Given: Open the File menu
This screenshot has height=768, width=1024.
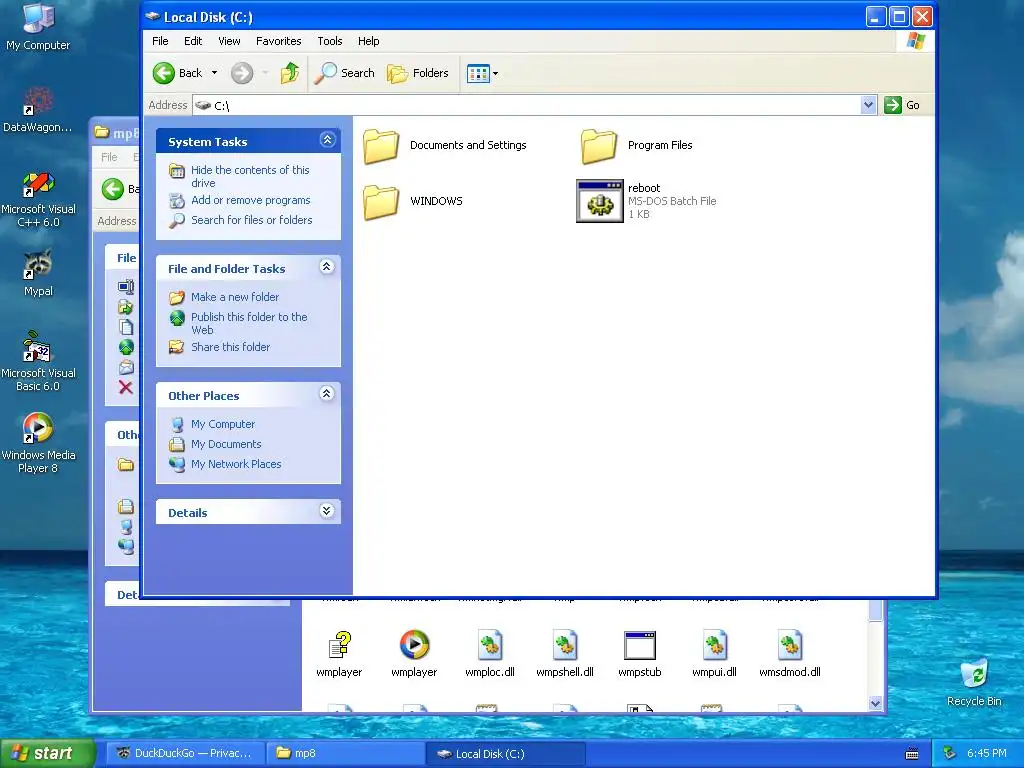Looking at the screenshot, I should (x=160, y=41).
